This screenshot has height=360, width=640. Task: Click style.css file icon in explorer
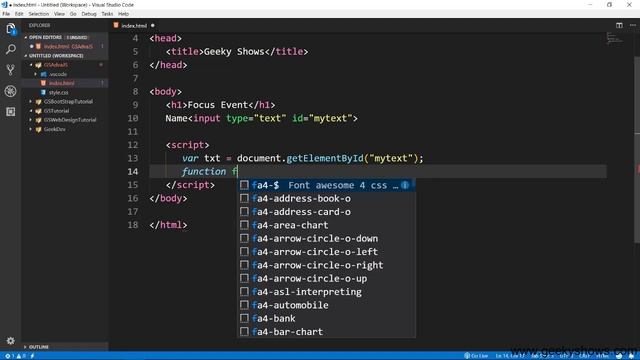43,92
